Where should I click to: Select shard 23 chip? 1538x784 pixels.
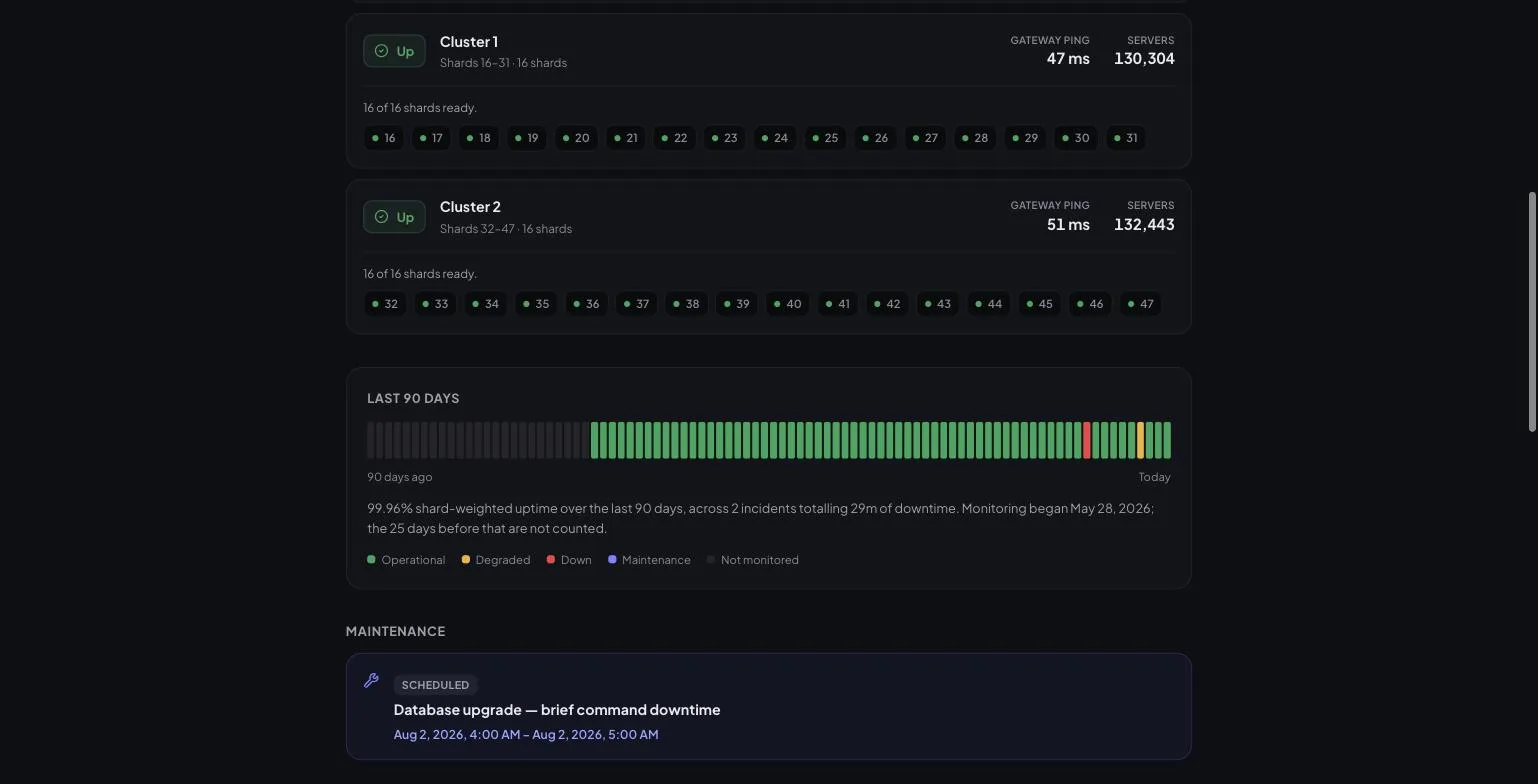click(724, 138)
